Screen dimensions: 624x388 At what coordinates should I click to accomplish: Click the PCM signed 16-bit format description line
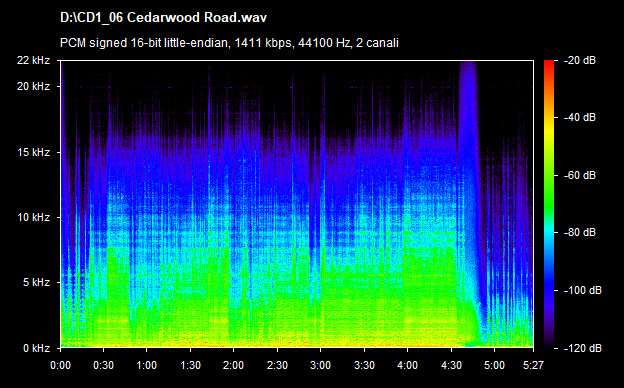tap(229, 43)
